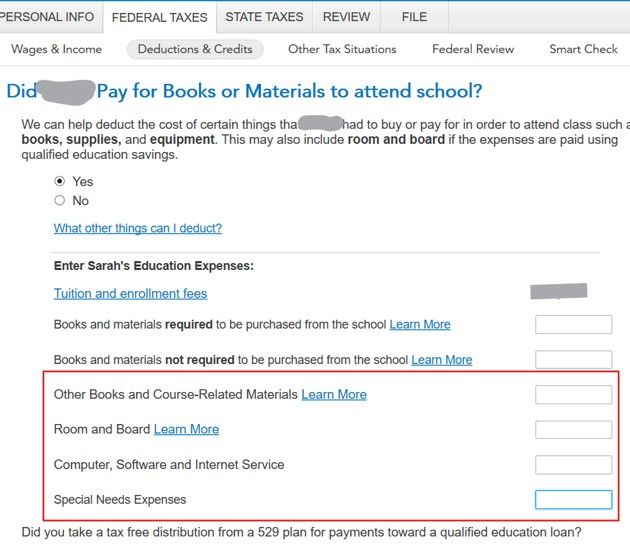Click the Room and Board amount field

pyautogui.click(x=573, y=430)
